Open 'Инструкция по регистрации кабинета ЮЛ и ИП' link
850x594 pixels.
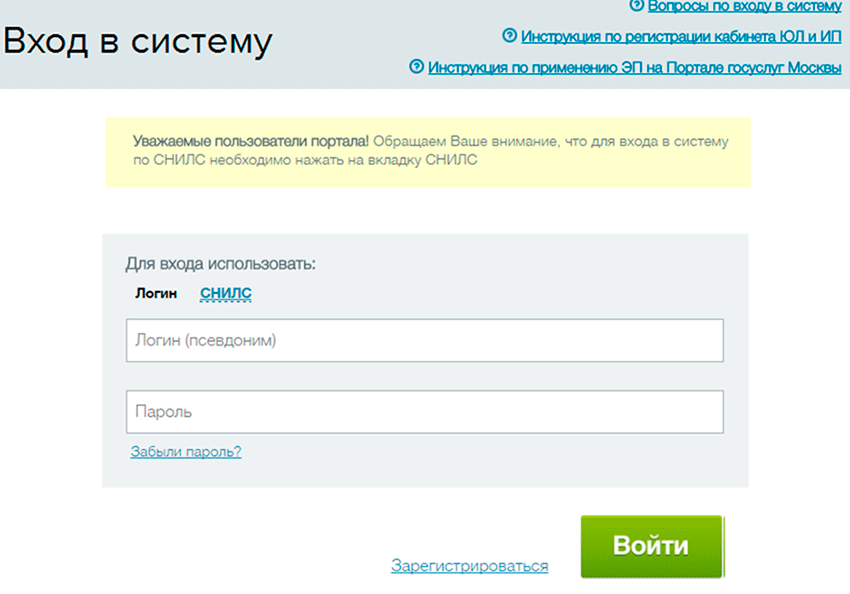pos(681,37)
